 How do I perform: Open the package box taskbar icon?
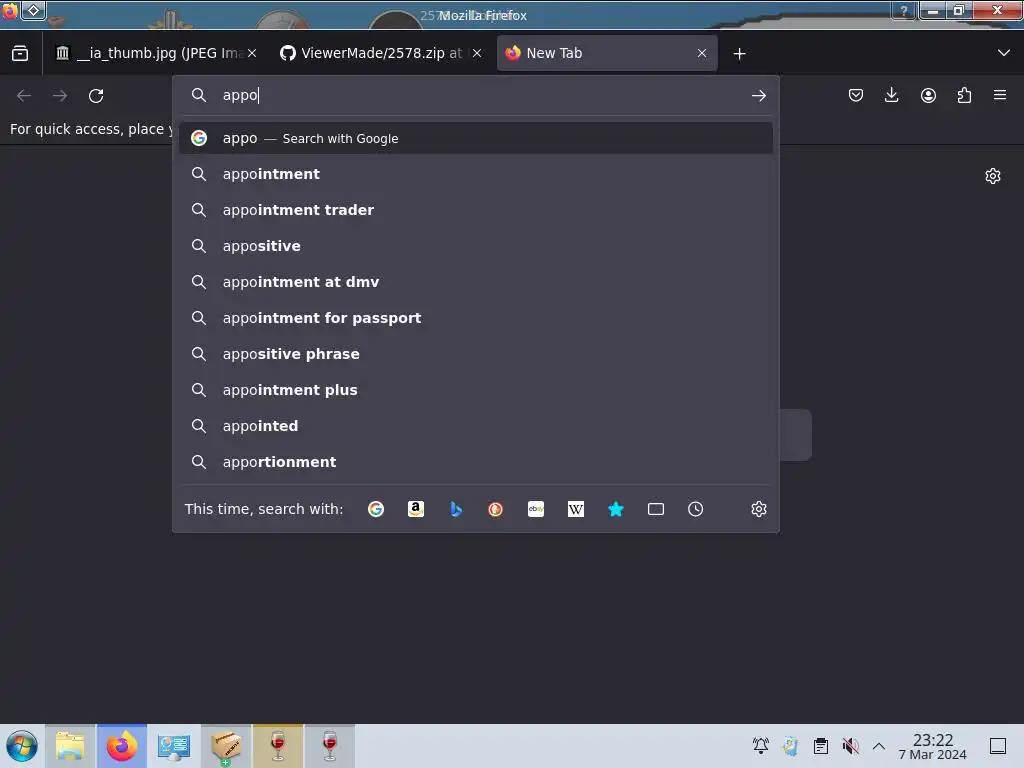[225, 746]
